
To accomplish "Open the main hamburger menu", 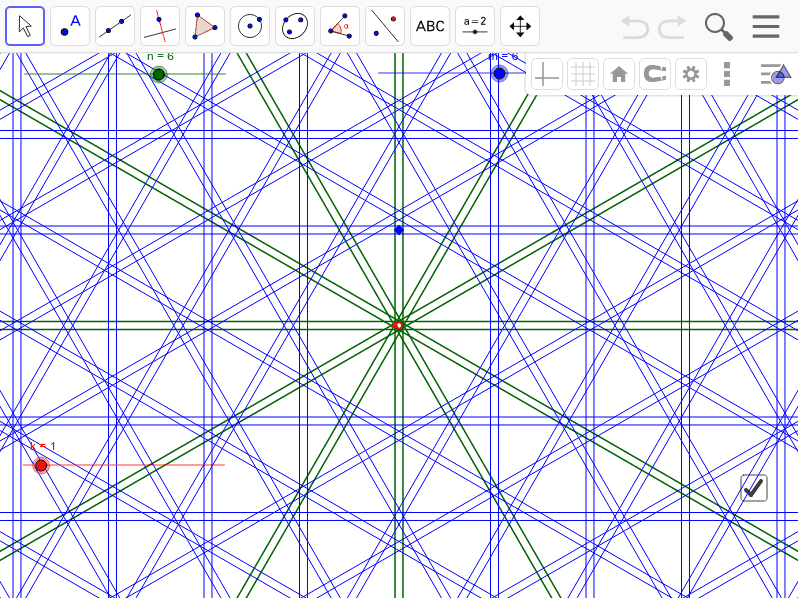I will coord(766,27).
